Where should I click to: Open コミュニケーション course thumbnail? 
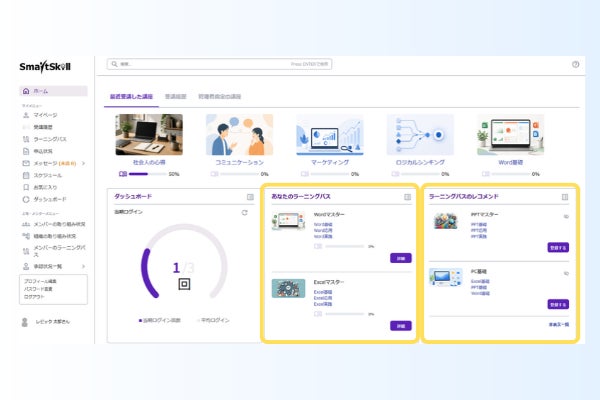(240, 135)
